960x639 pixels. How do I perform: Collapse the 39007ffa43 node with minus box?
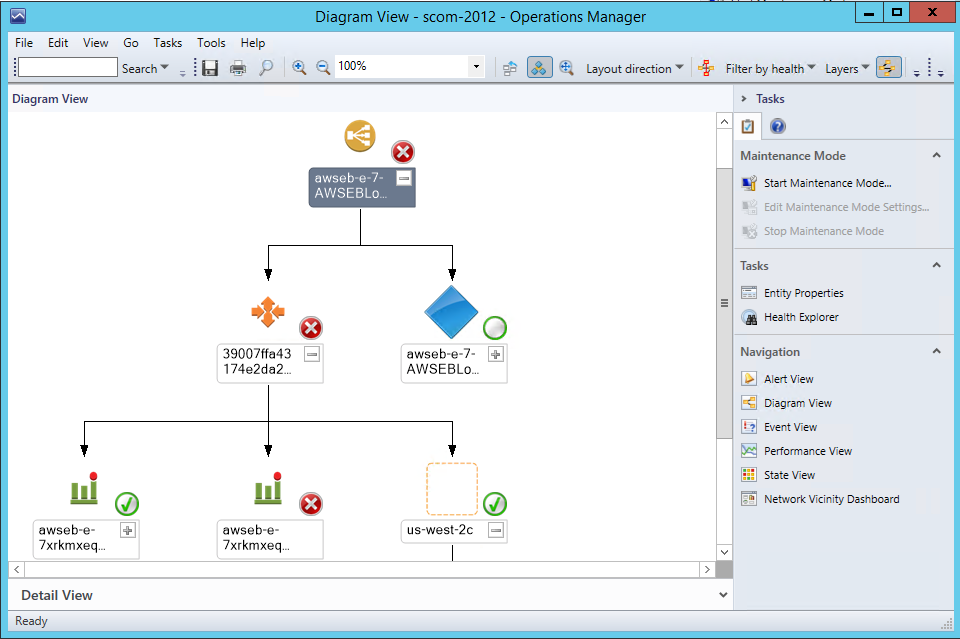coord(312,354)
